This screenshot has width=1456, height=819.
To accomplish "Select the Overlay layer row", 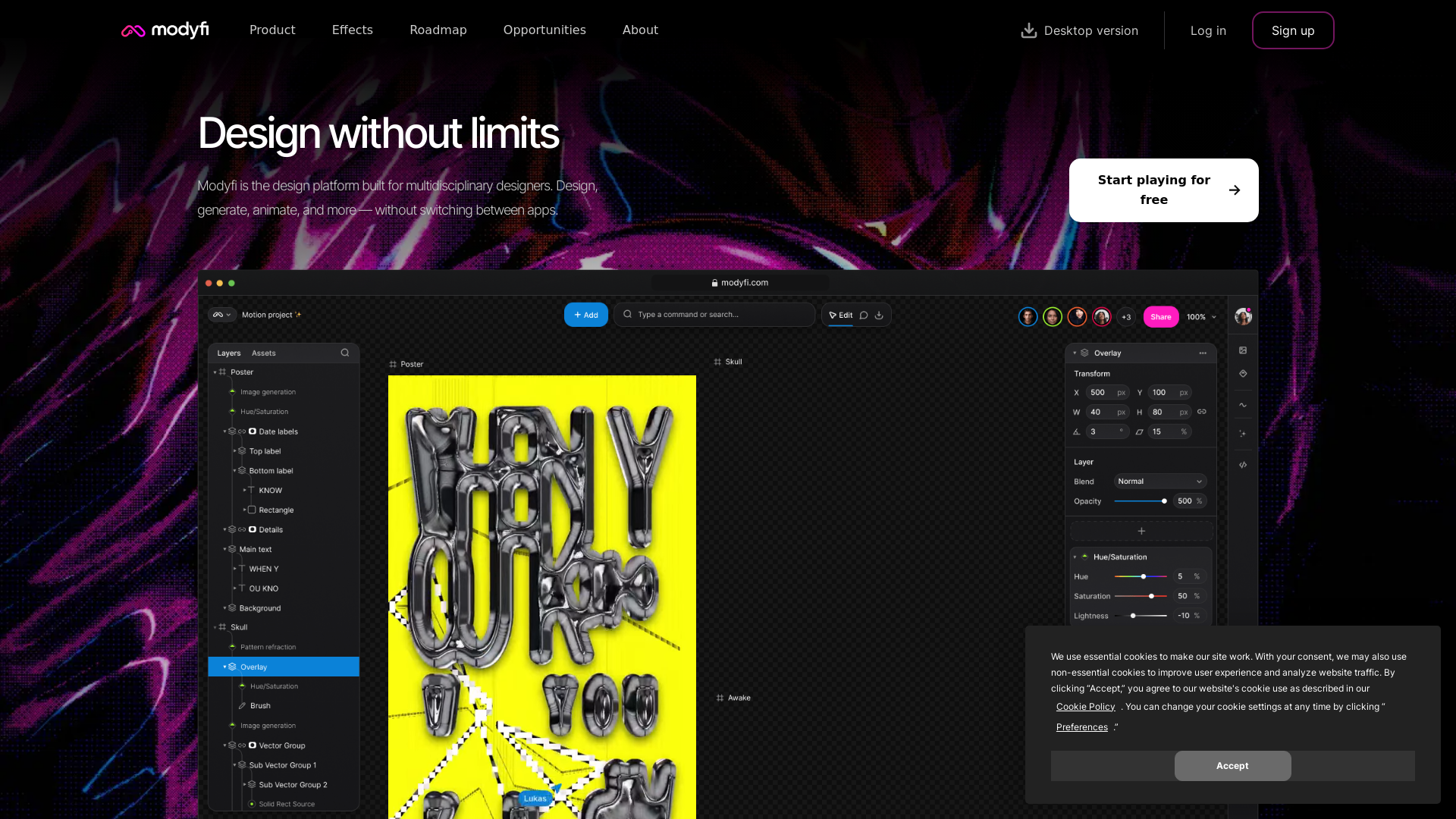I will point(284,667).
